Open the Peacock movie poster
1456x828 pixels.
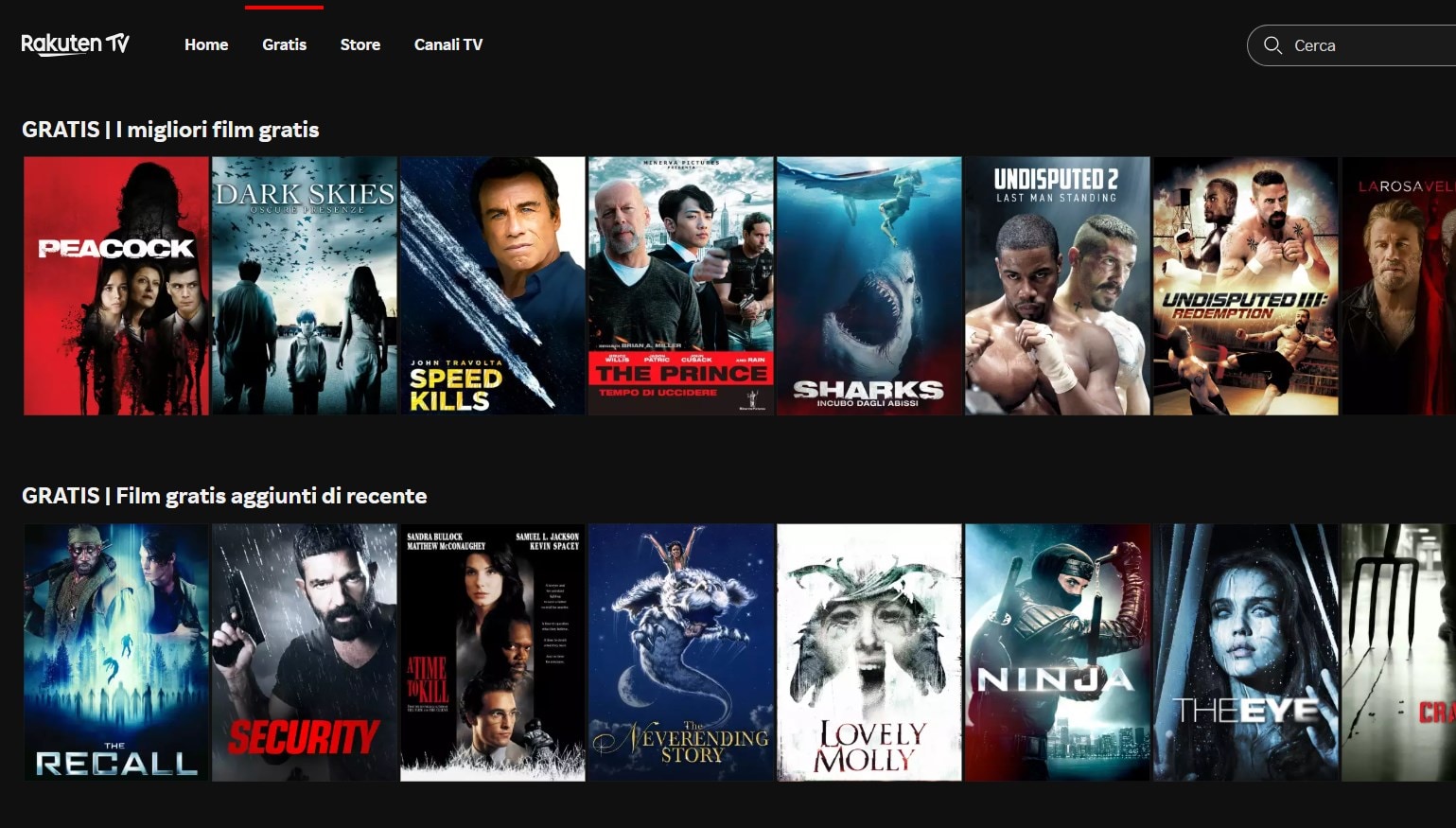point(116,286)
